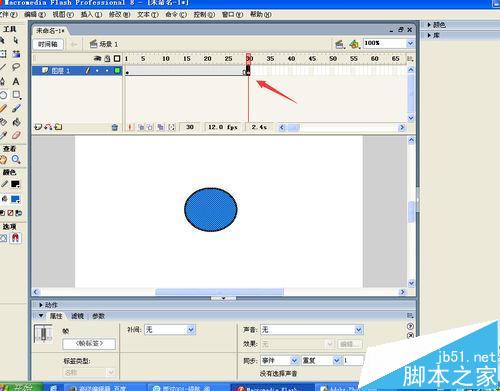Open the Edit (编辑) menu
The image size is (500, 391).
[35, 15]
